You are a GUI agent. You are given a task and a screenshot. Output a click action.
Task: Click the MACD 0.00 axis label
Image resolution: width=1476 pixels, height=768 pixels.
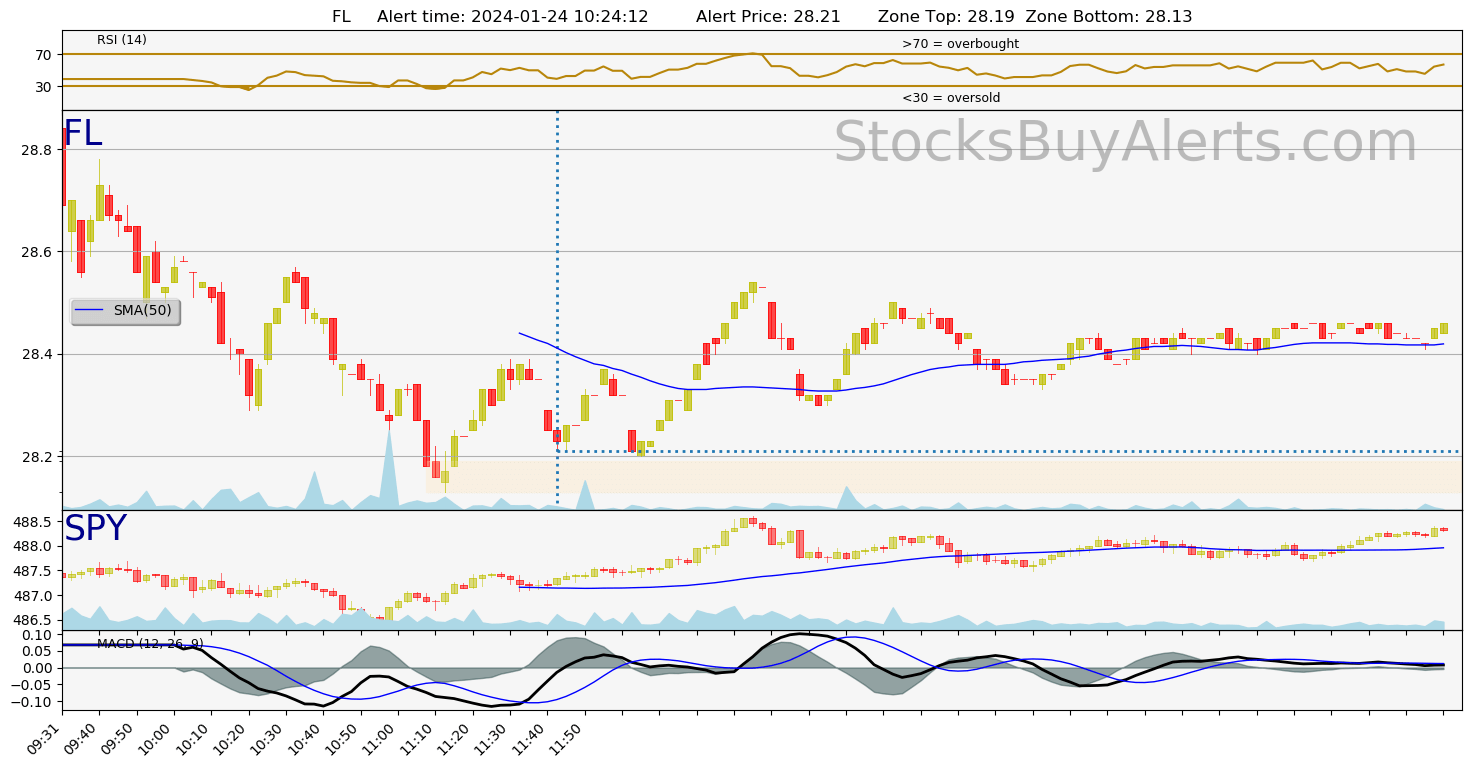click(x=36, y=669)
